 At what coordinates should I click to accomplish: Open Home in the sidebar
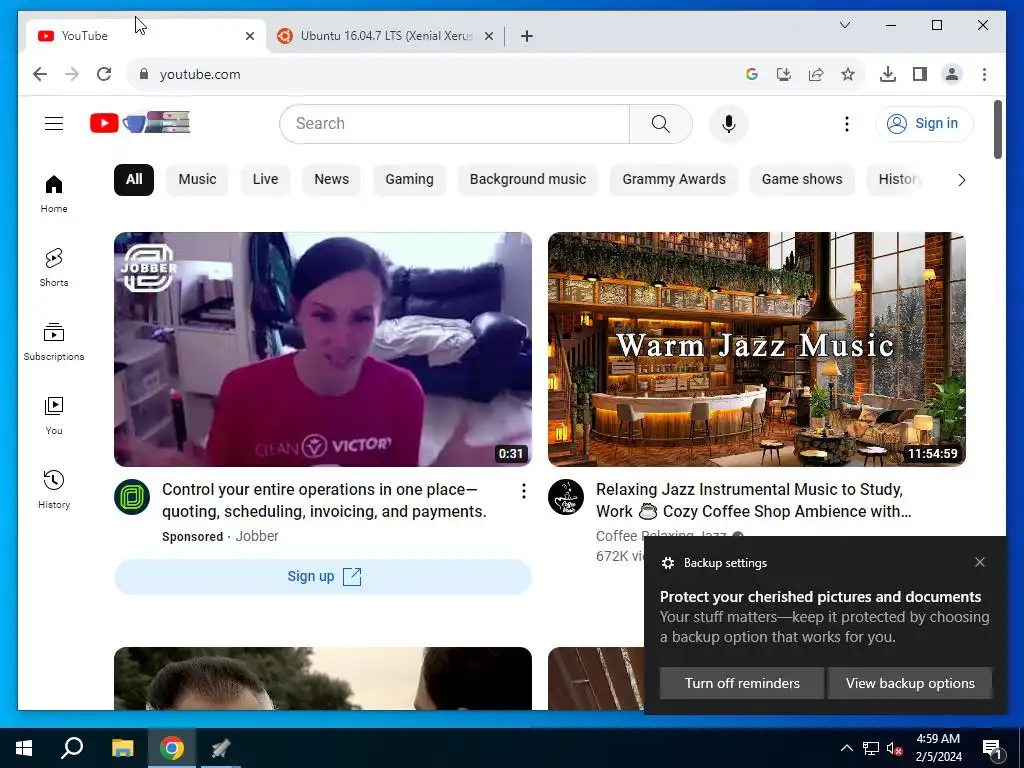point(54,194)
